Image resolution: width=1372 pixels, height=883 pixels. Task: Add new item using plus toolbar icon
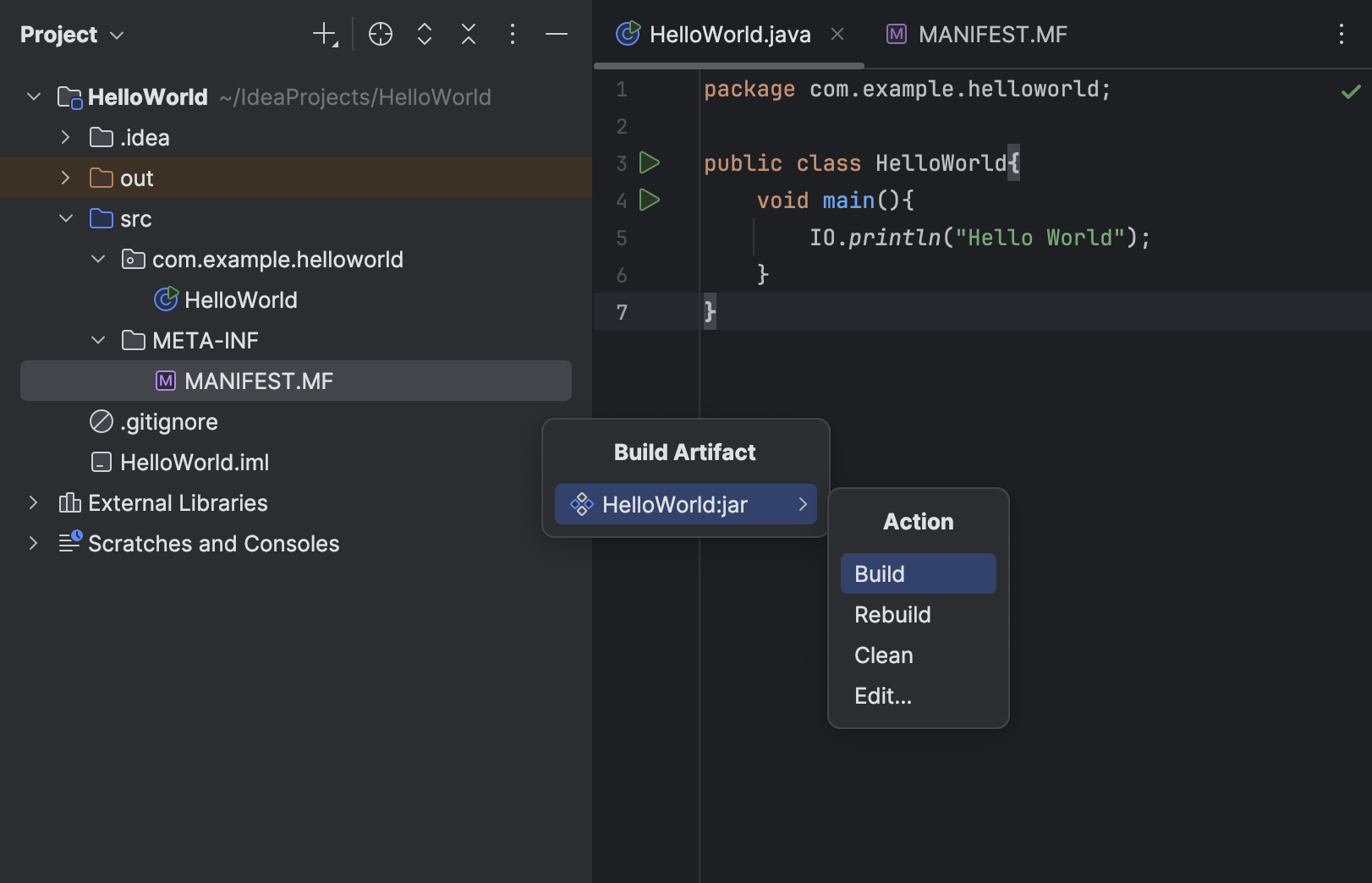[x=325, y=34]
